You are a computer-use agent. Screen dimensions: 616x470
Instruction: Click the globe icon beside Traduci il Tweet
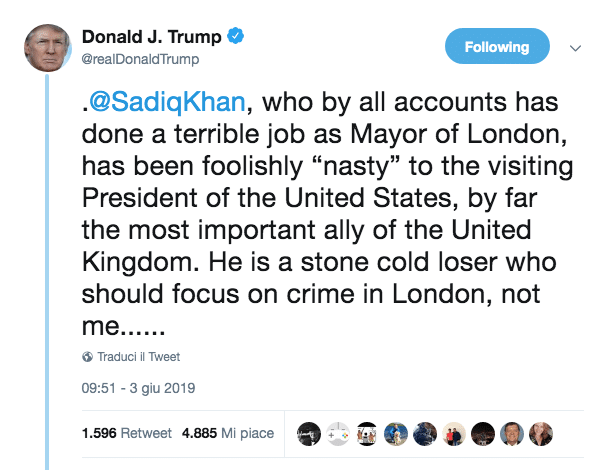click(87, 357)
